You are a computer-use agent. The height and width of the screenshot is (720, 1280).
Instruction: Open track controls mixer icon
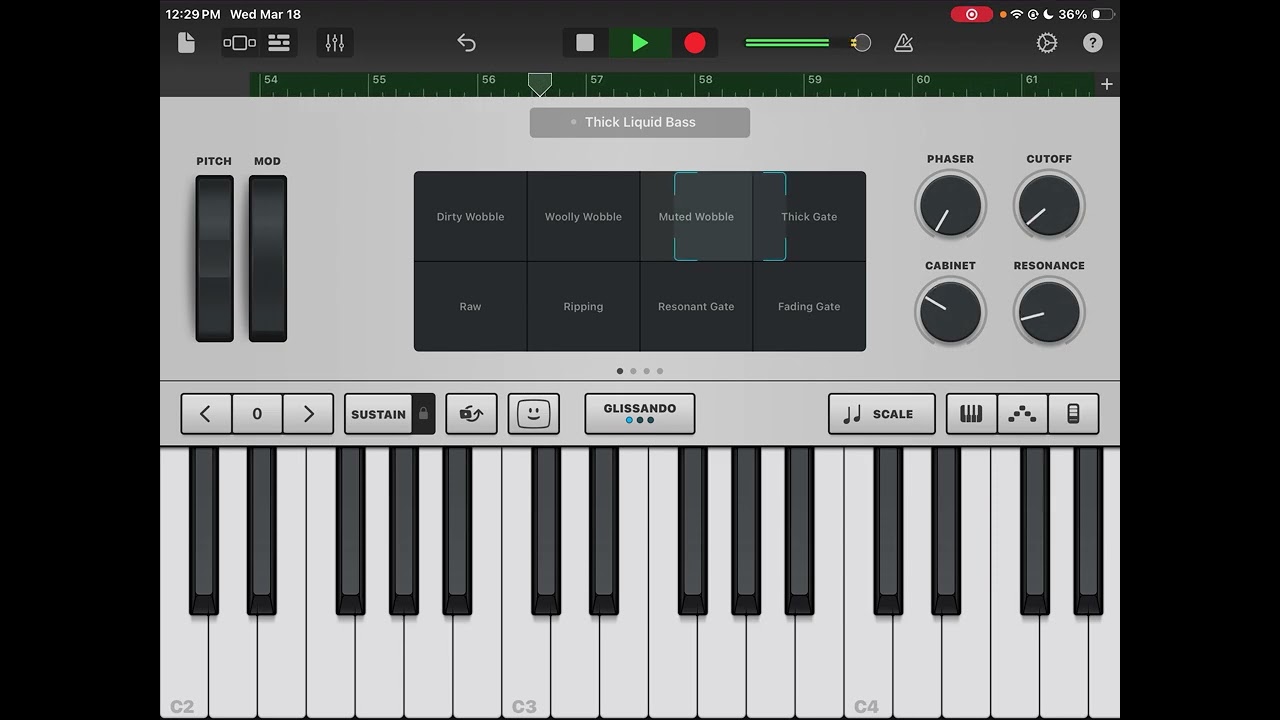(335, 43)
